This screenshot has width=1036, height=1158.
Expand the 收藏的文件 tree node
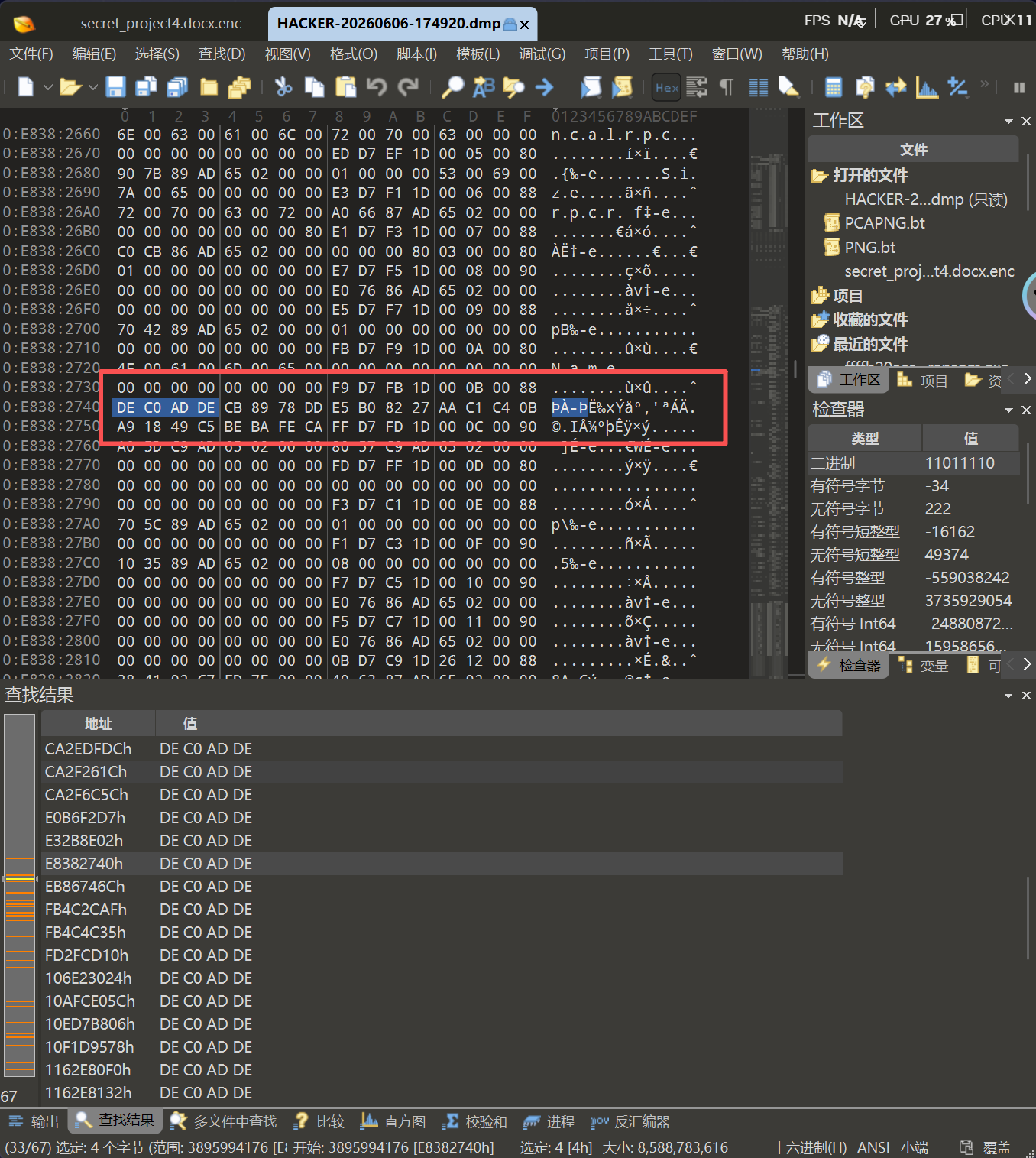click(x=820, y=320)
